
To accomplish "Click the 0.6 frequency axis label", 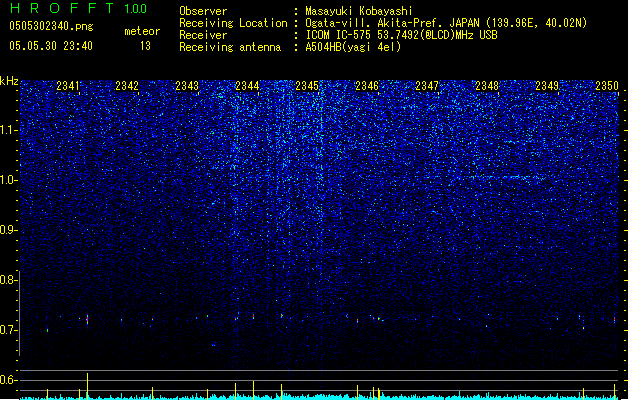I will point(8,380).
